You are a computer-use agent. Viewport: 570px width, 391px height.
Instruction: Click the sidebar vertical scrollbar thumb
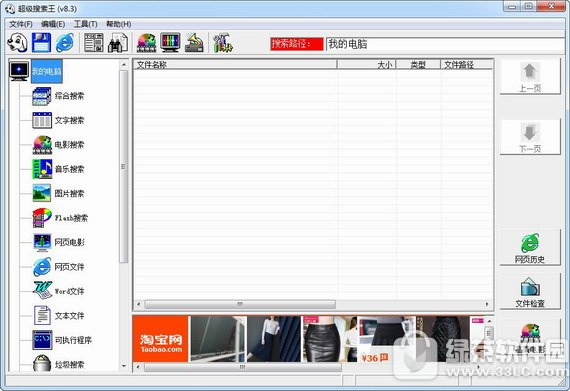[124, 166]
